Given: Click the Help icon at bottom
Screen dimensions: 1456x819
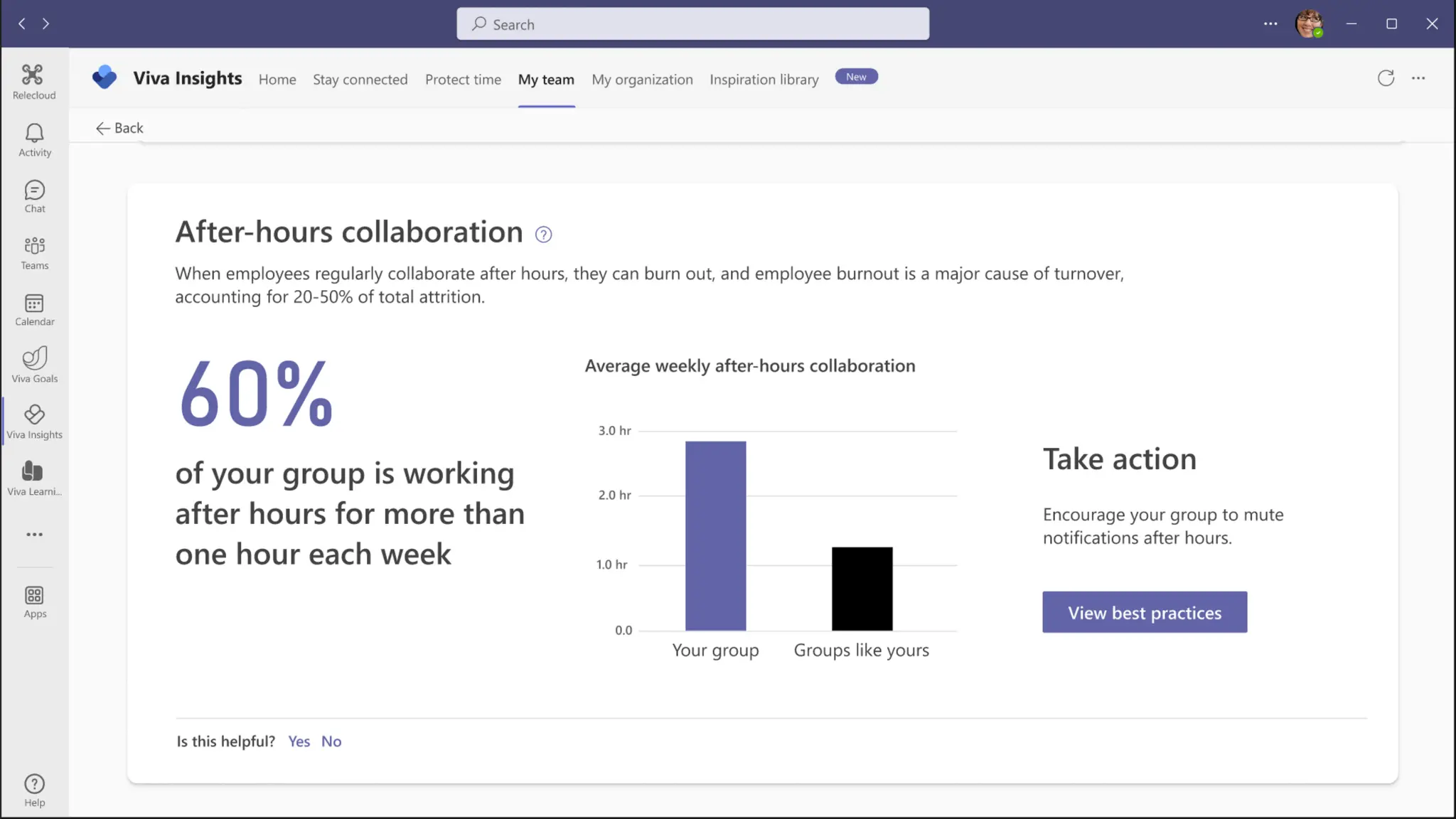Looking at the screenshot, I should (34, 790).
